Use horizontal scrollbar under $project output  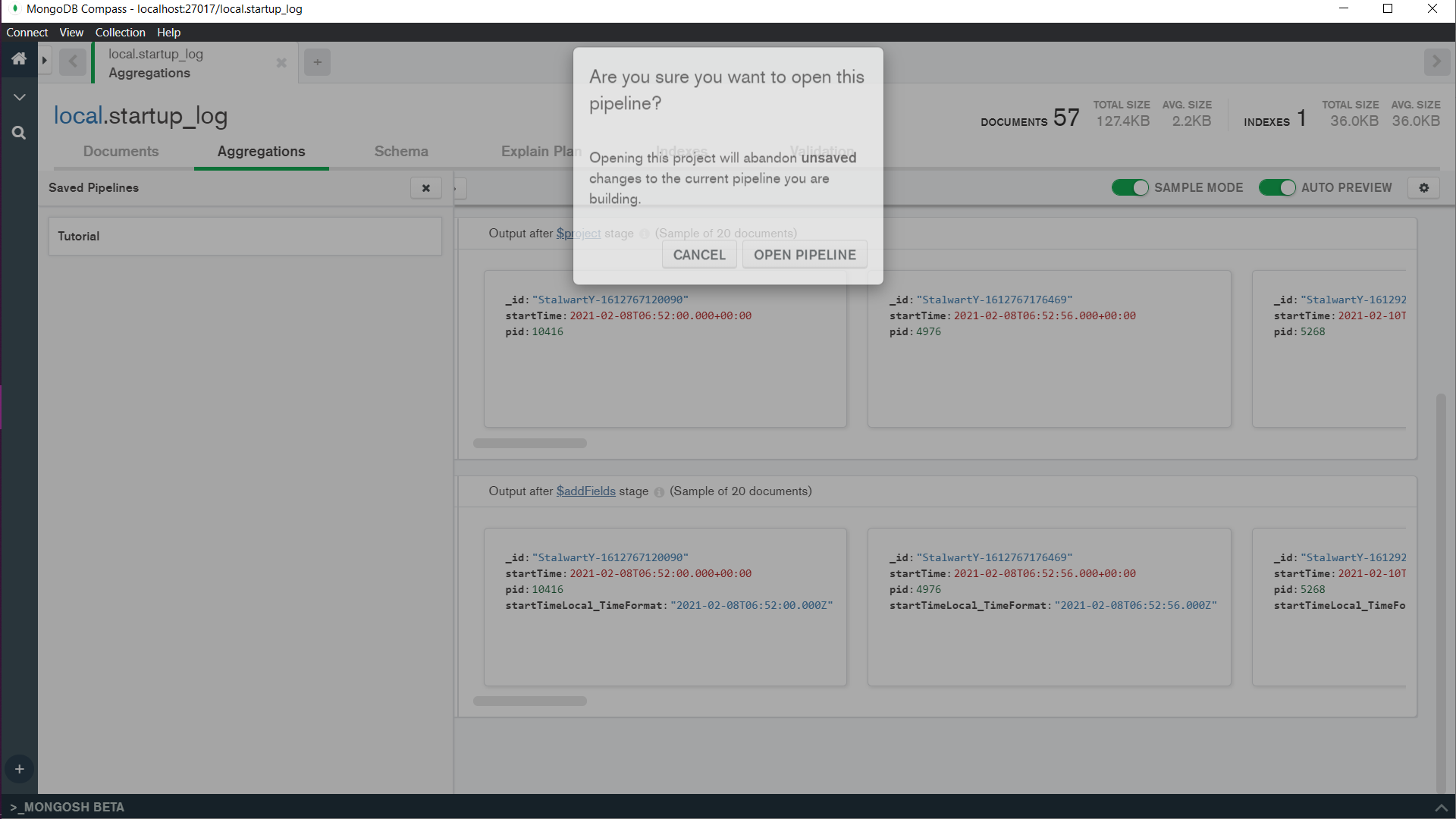tap(530, 443)
